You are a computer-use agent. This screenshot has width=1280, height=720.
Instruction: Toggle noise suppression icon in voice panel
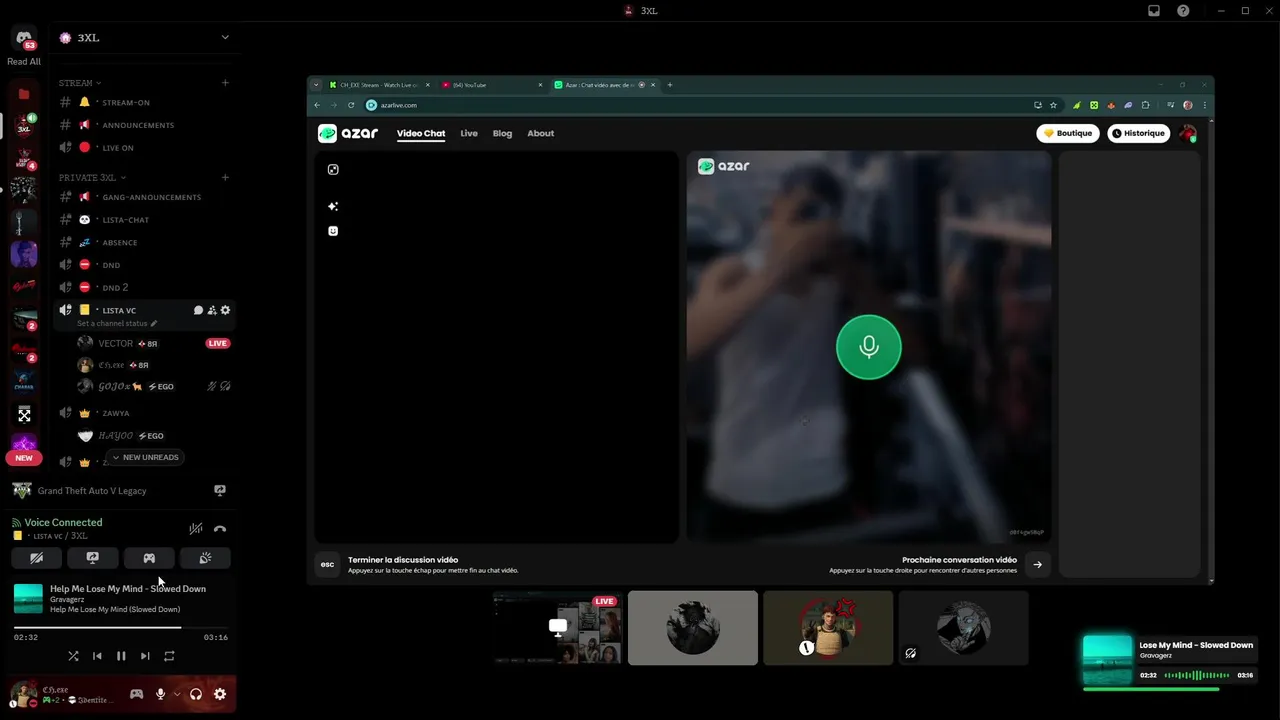pos(196,529)
